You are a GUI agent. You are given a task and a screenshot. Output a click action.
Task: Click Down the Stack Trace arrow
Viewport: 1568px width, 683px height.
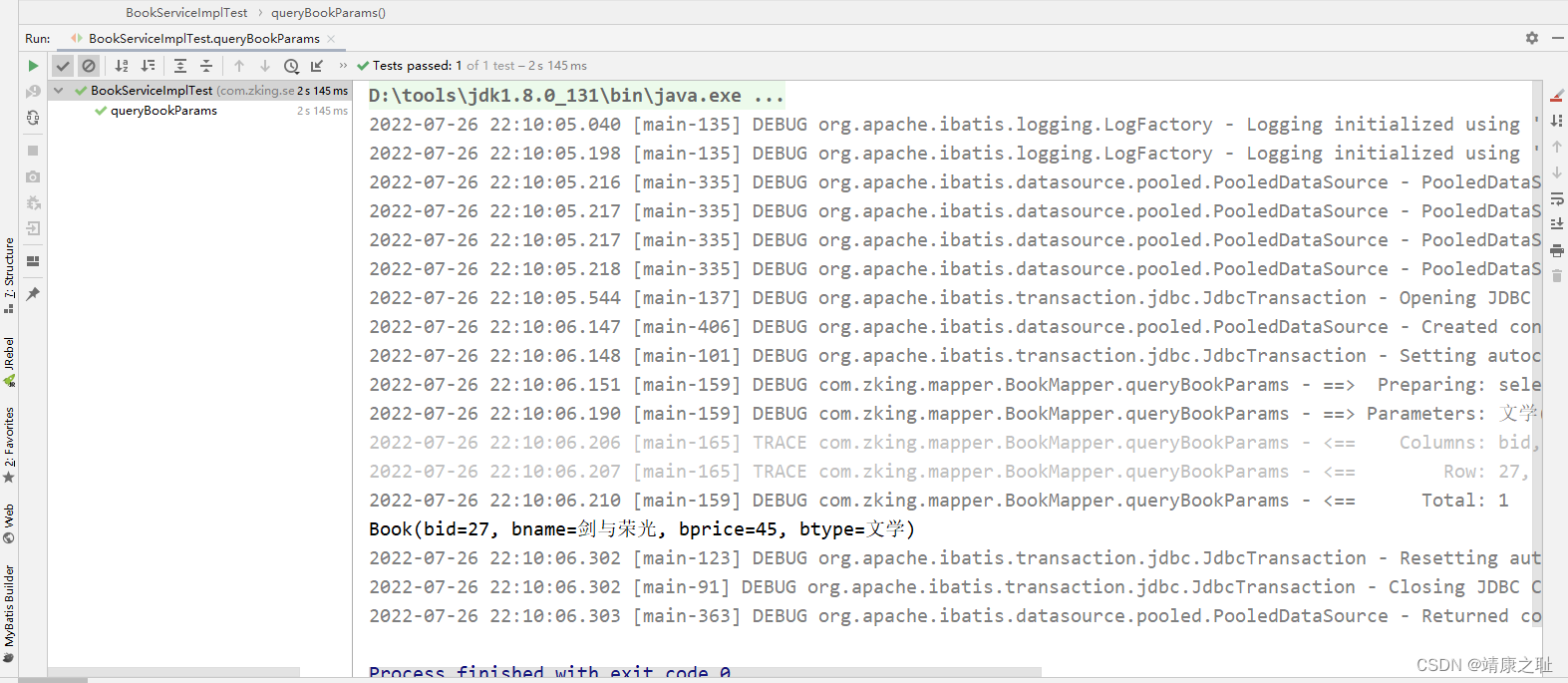[1557, 172]
